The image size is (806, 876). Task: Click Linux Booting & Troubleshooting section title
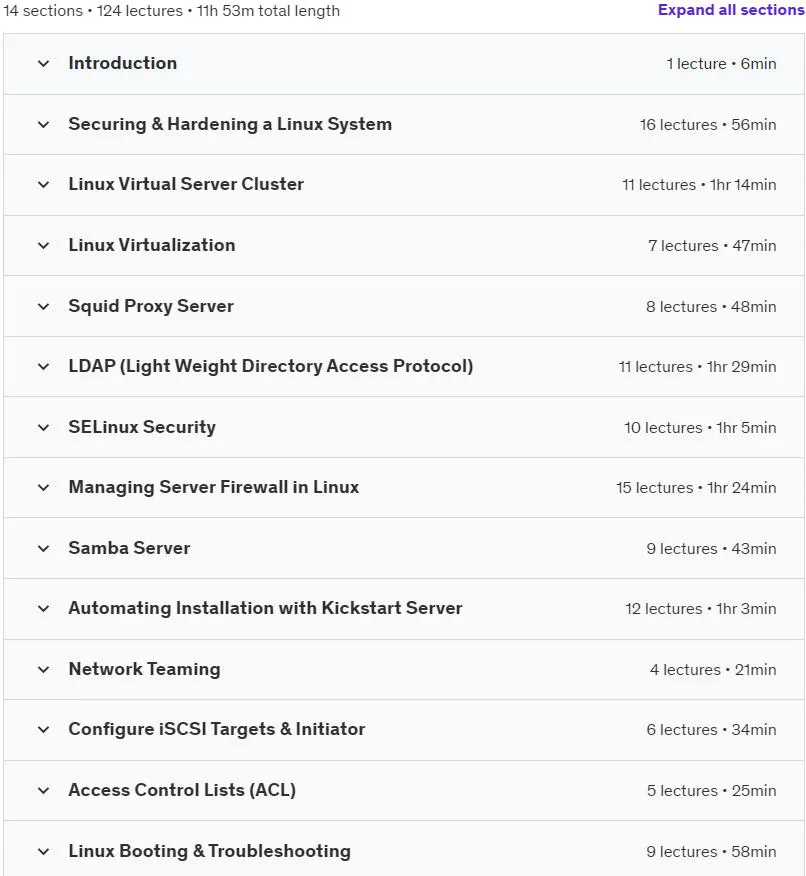[209, 851]
